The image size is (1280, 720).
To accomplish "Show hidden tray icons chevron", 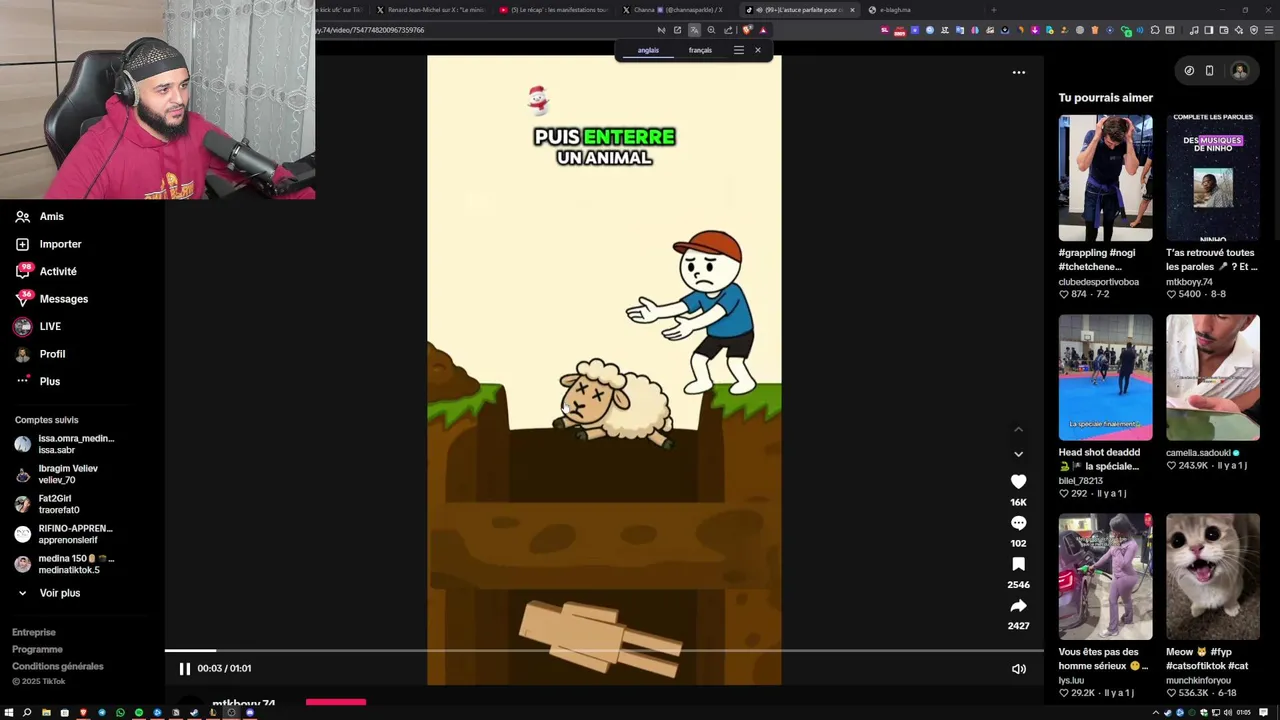I will pyautogui.click(x=1156, y=713).
